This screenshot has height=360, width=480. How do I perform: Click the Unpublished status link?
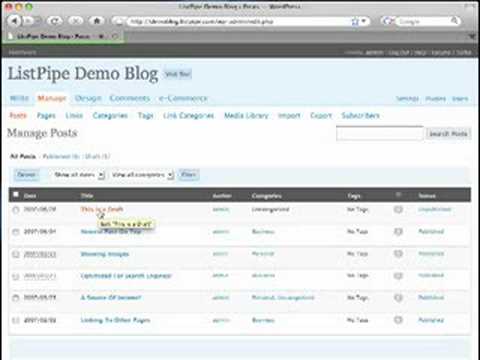[434, 209]
